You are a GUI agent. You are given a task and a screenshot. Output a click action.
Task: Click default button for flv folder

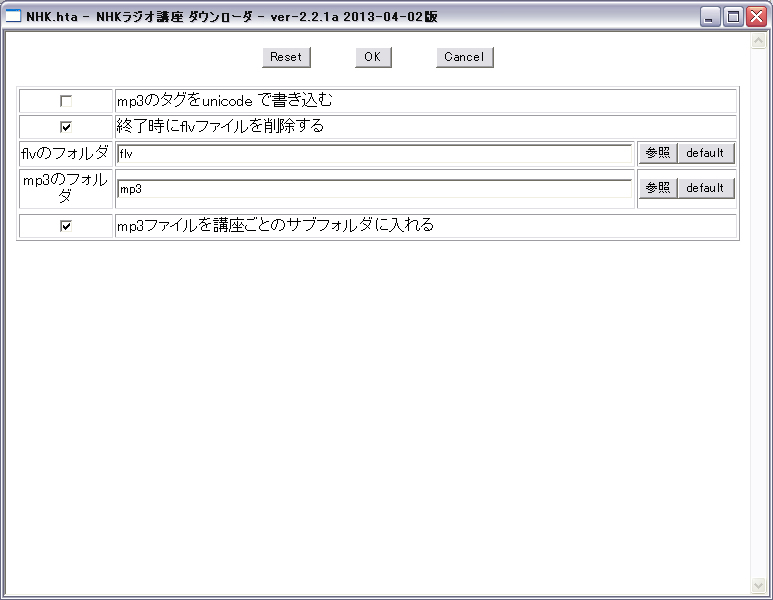pyautogui.click(x=705, y=153)
